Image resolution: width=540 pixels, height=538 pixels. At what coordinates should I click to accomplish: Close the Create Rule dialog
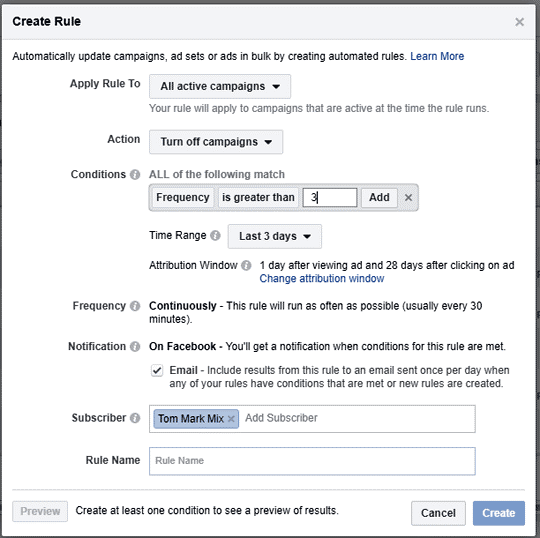pyautogui.click(x=519, y=22)
